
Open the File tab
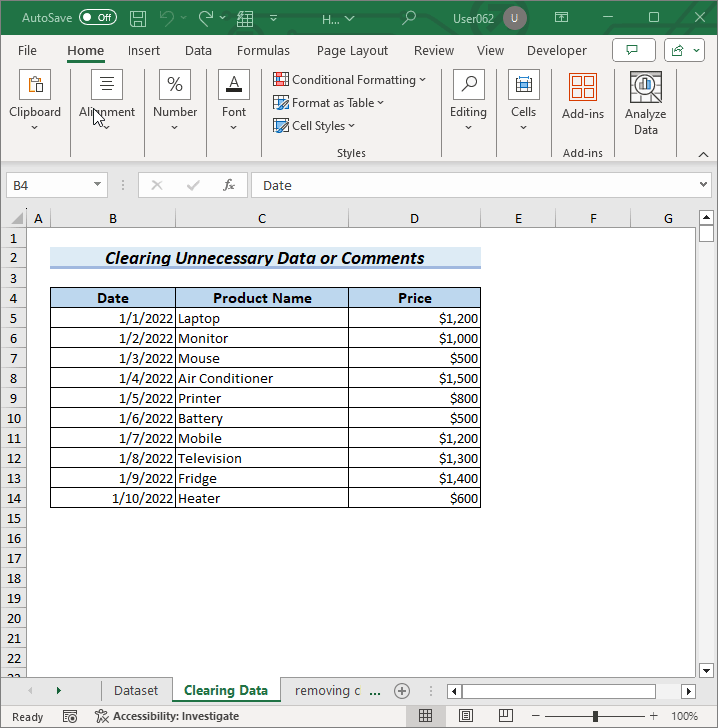coord(27,50)
